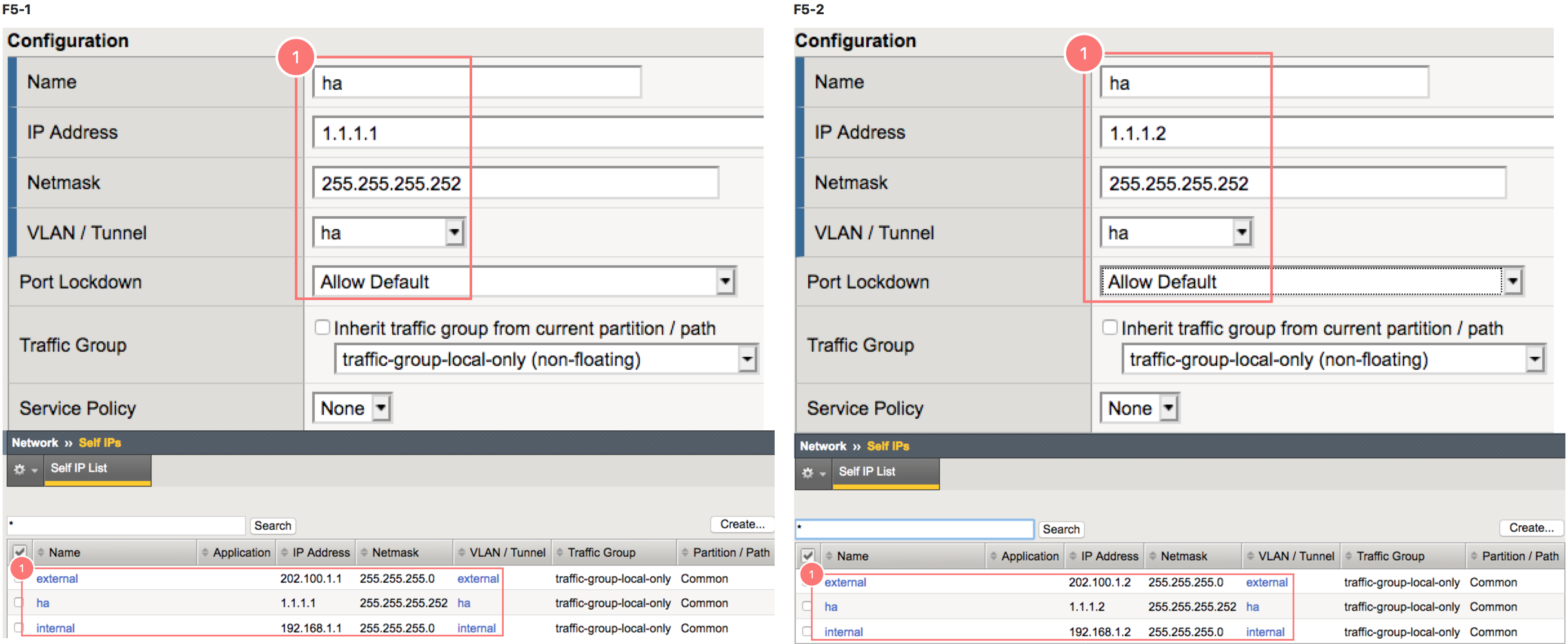Select the Self IP List tab on F5-2
Viewport: 1568px width, 644px height.
click(x=866, y=472)
